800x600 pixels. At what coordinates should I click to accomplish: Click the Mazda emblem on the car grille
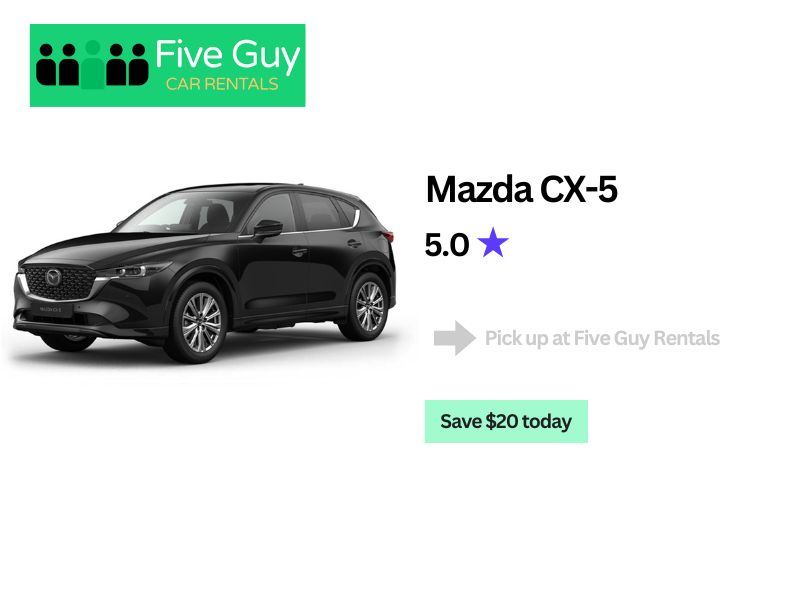point(53,278)
